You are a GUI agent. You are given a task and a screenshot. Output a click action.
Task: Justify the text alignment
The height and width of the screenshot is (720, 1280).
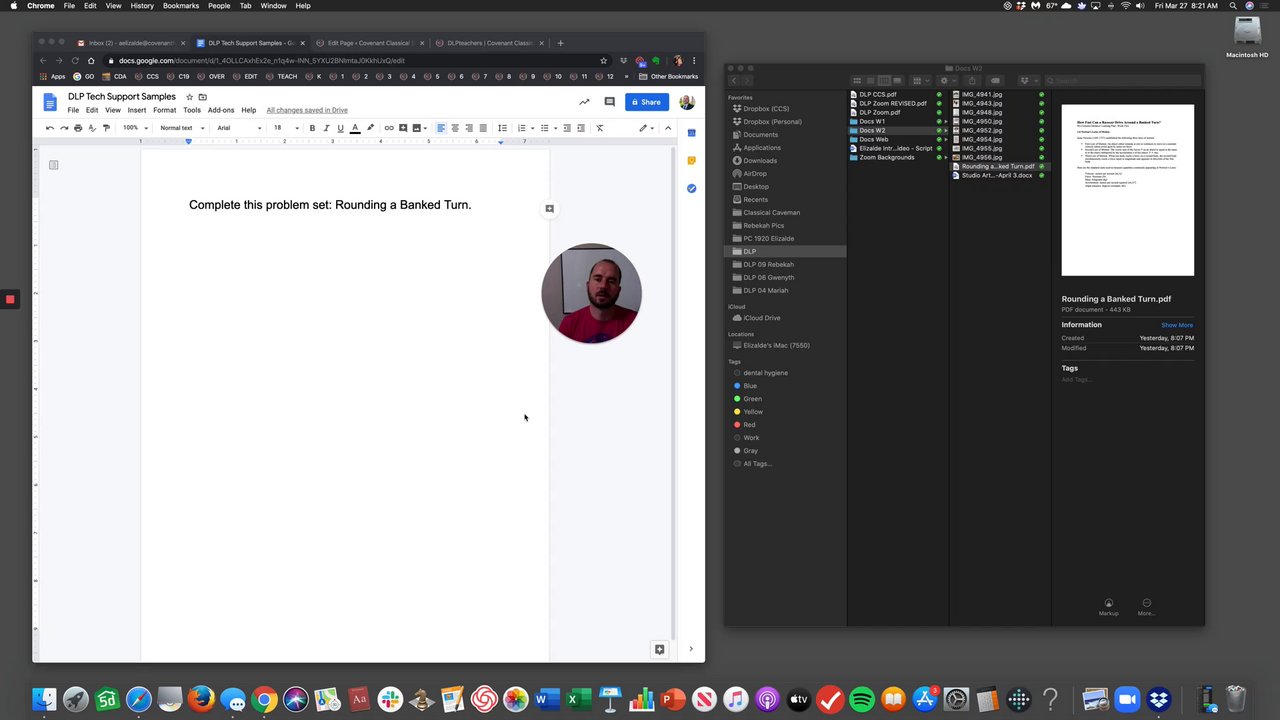(483, 128)
